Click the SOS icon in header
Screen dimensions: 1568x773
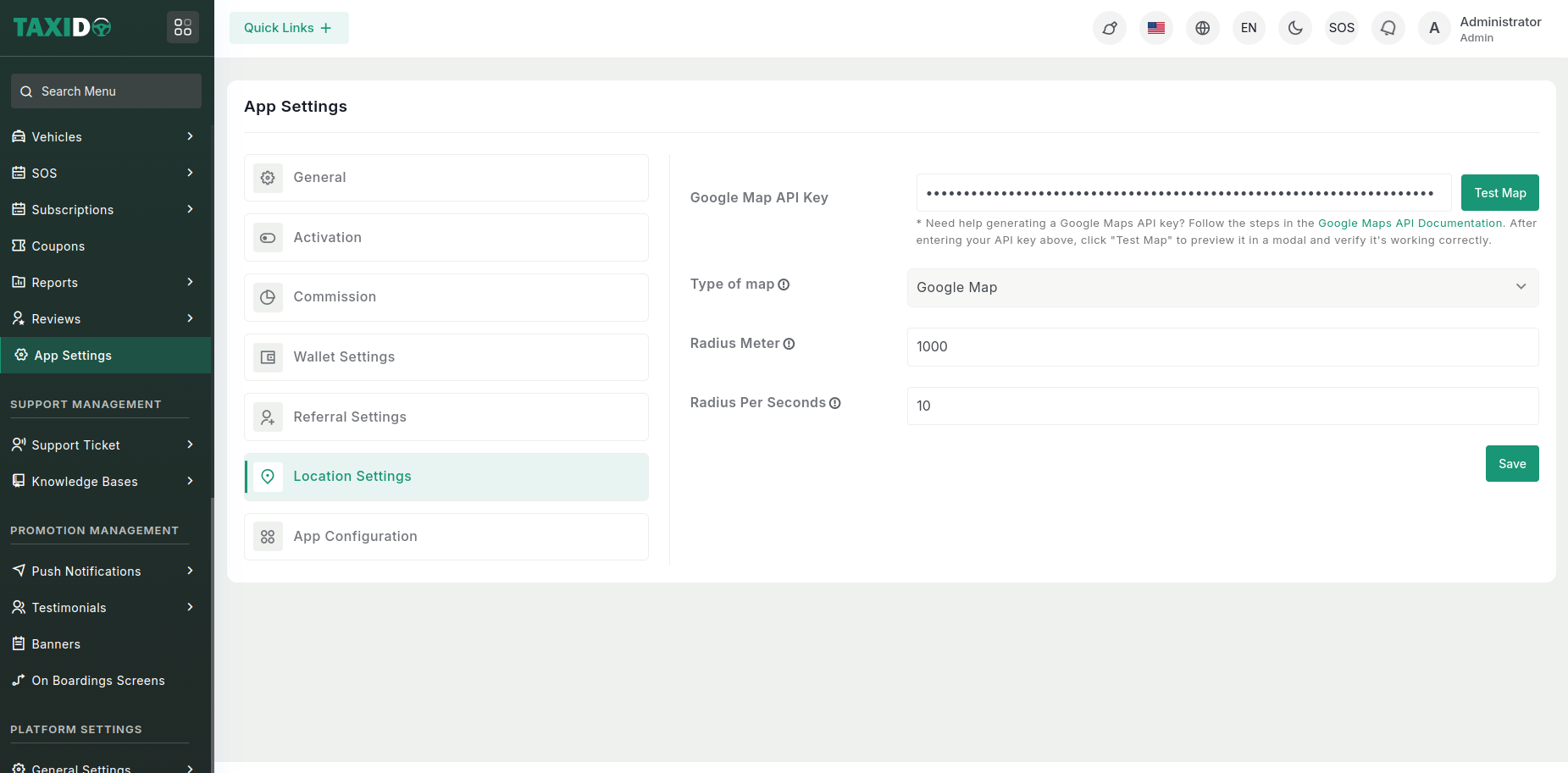(1341, 28)
